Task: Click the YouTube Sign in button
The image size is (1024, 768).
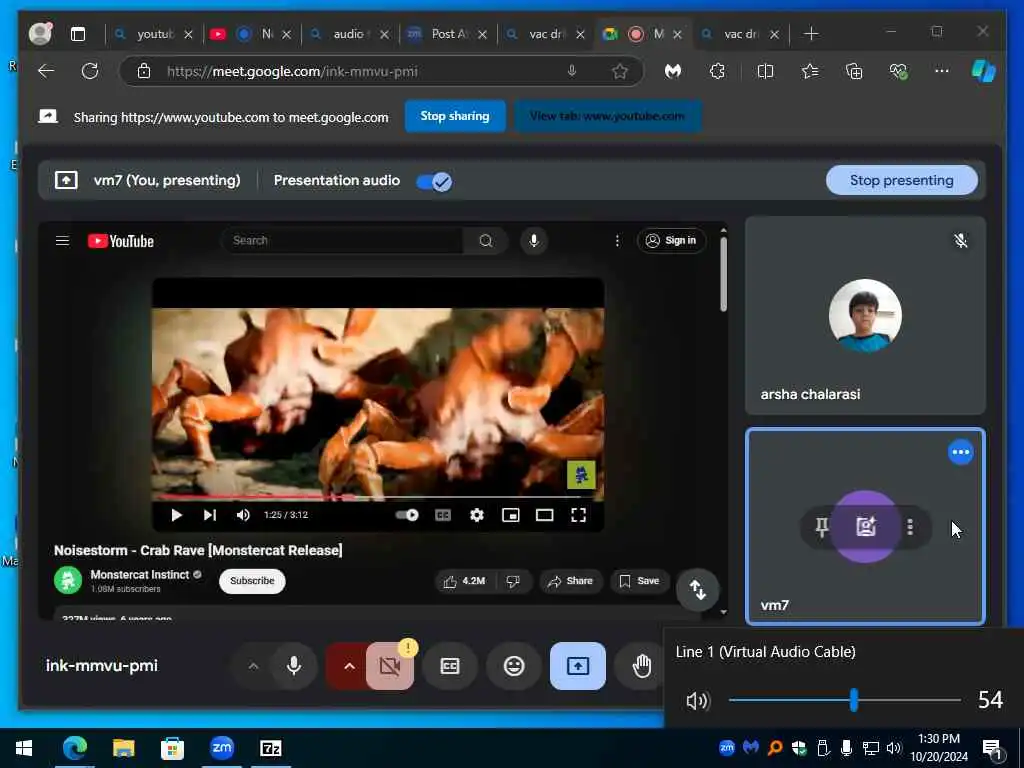Action: [671, 240]
